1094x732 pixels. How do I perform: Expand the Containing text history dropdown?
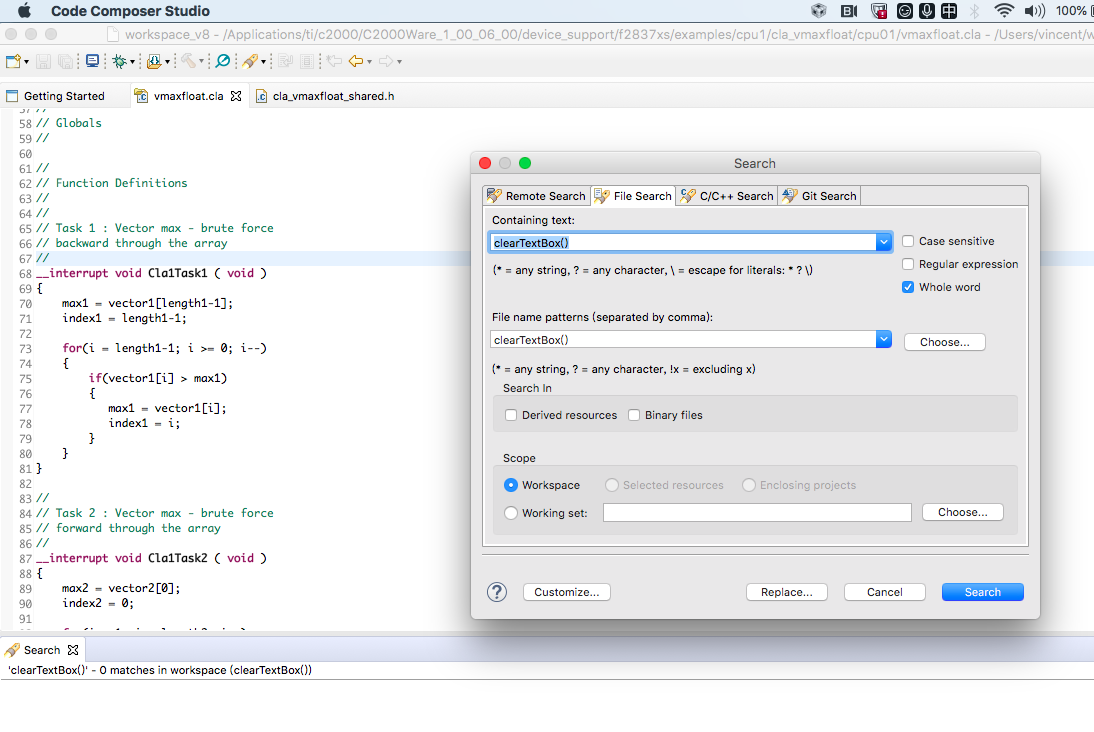click(x=884, y=242)
